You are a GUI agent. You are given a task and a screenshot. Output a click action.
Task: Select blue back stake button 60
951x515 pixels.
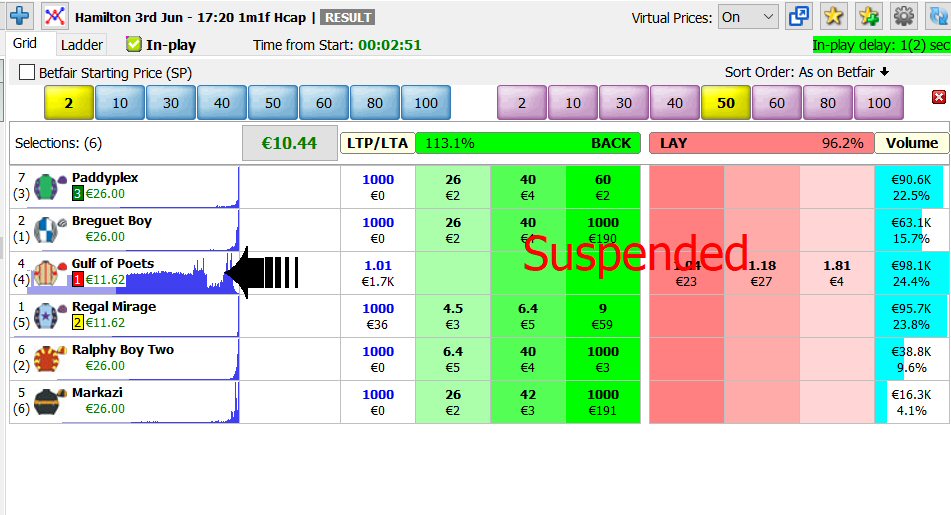[324, 103]
